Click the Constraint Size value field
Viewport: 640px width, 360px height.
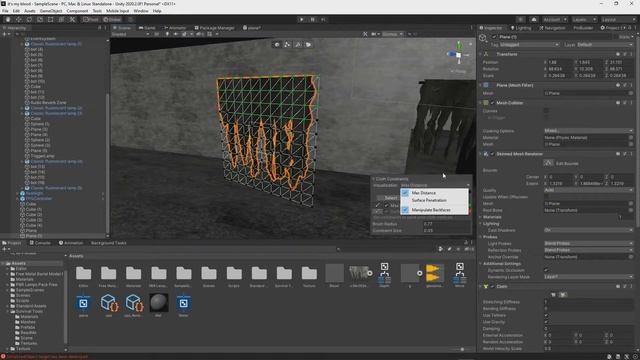446,231
